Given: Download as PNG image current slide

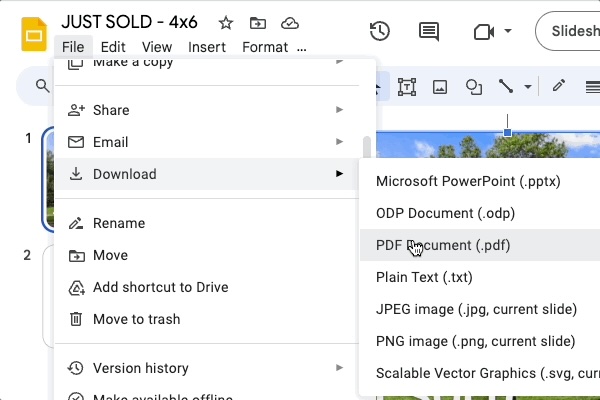Looking at the screenshot, I should tap(480, 341).
